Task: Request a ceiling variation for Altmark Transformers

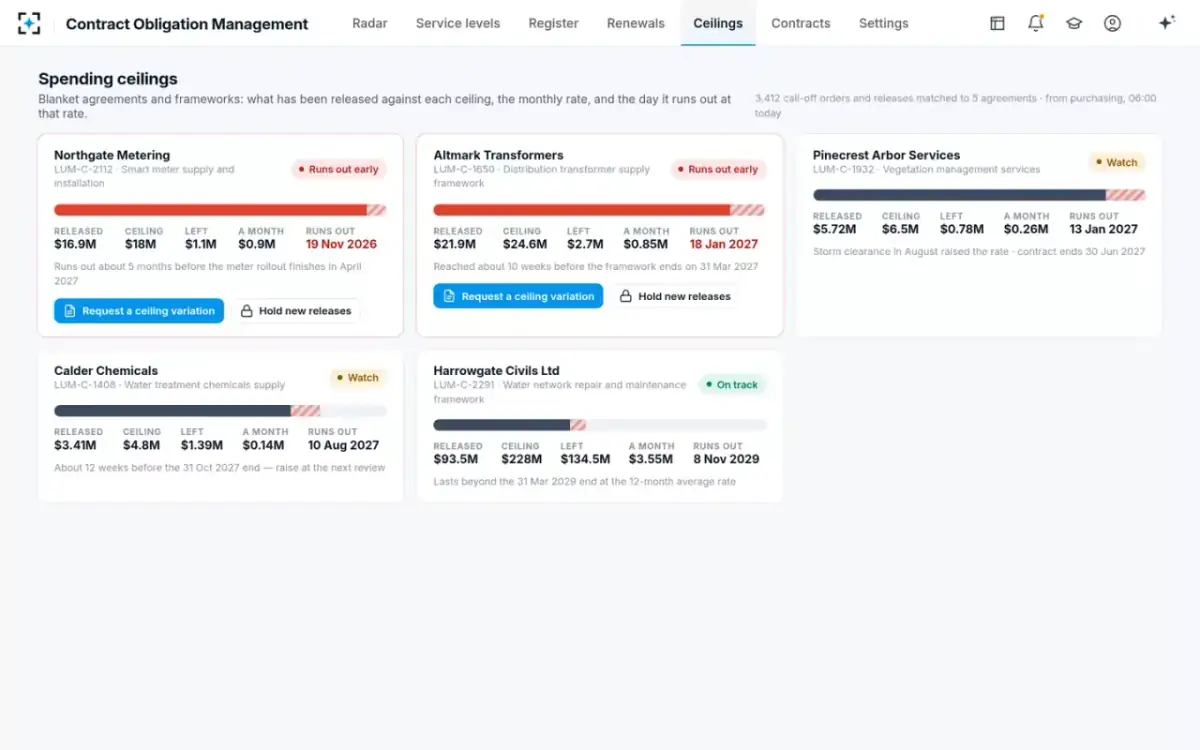Action: (518, 296)
